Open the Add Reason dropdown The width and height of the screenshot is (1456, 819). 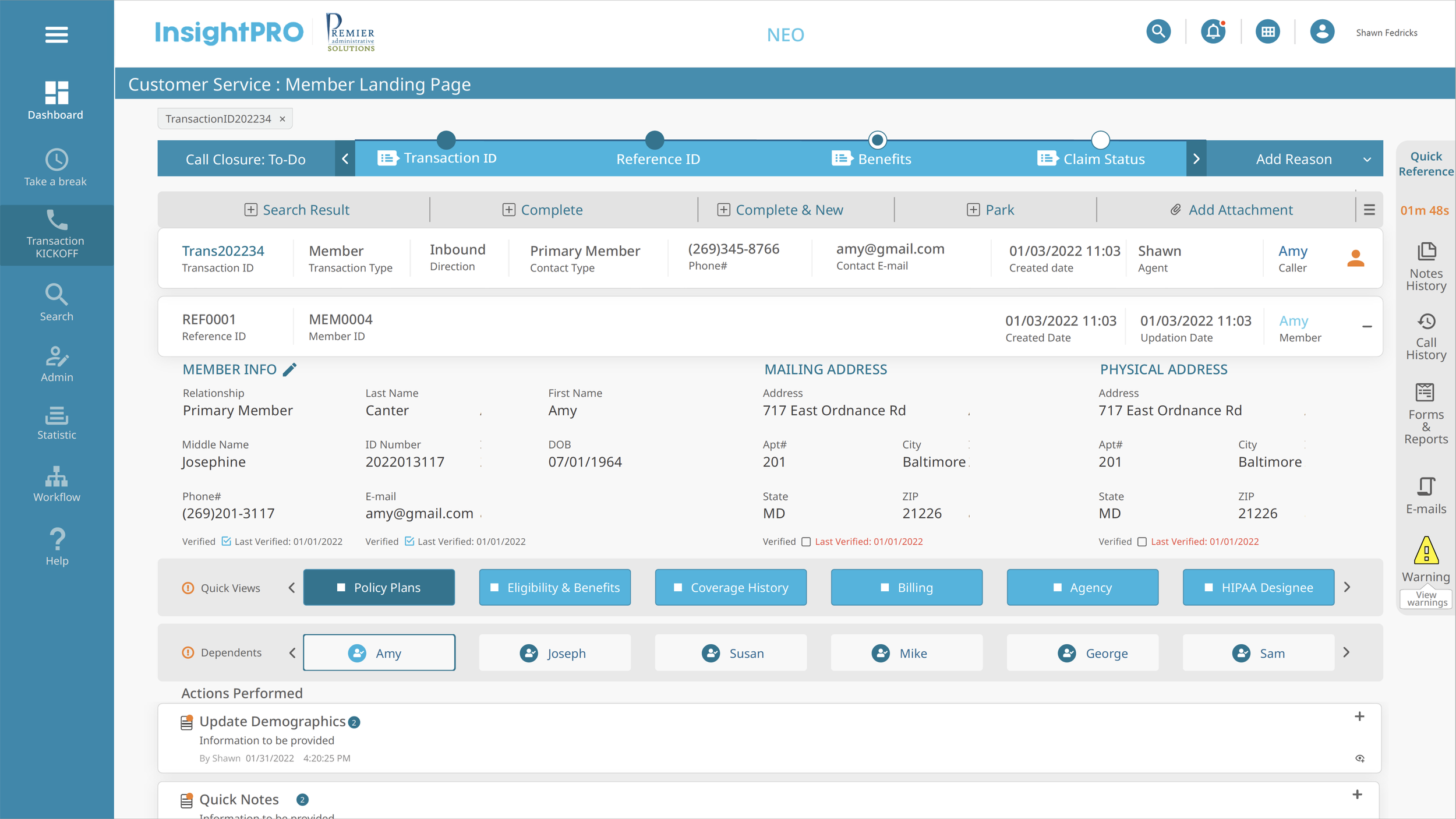1305,159
